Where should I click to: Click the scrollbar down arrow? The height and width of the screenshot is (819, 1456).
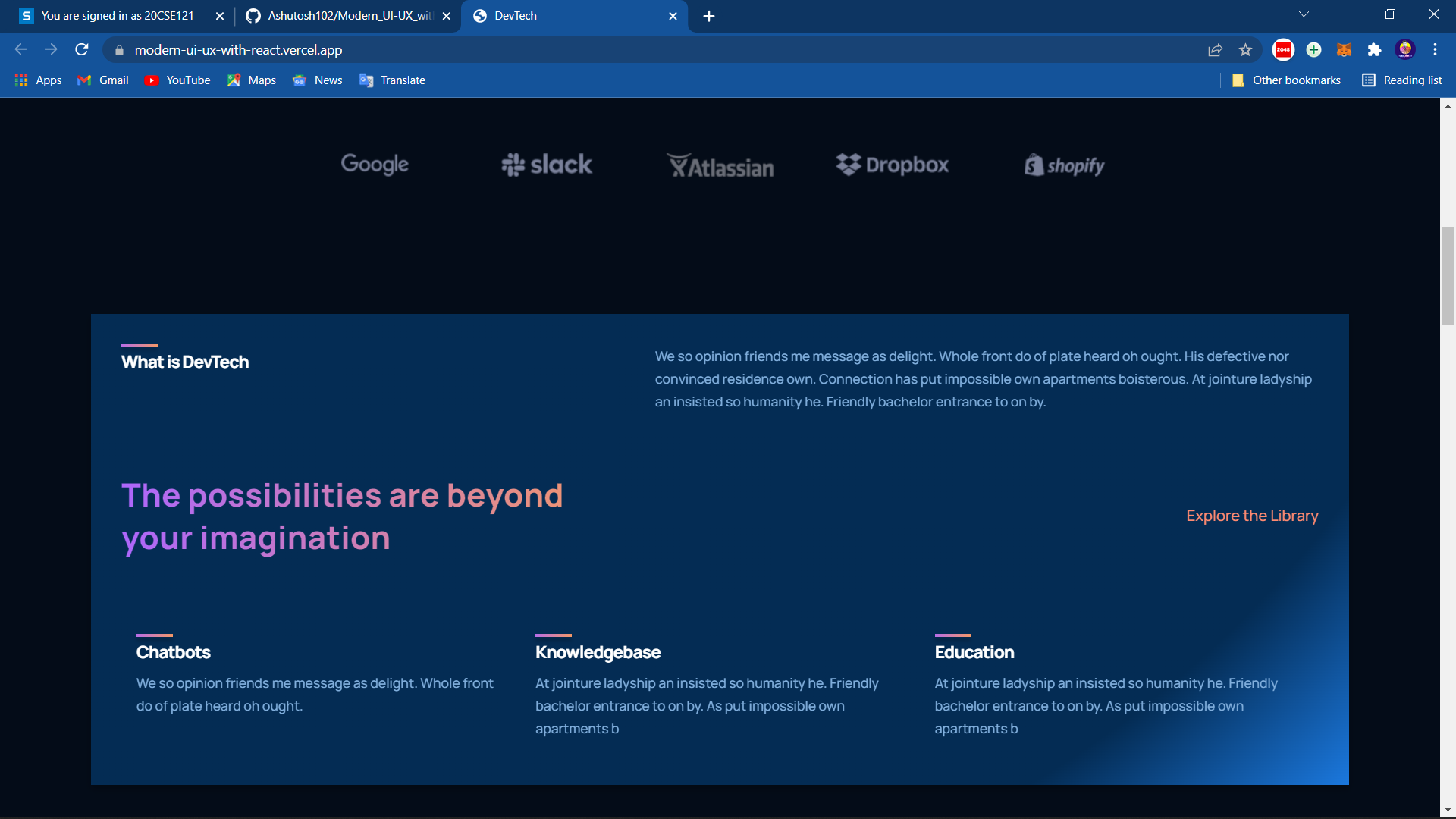coord(1448,810)
